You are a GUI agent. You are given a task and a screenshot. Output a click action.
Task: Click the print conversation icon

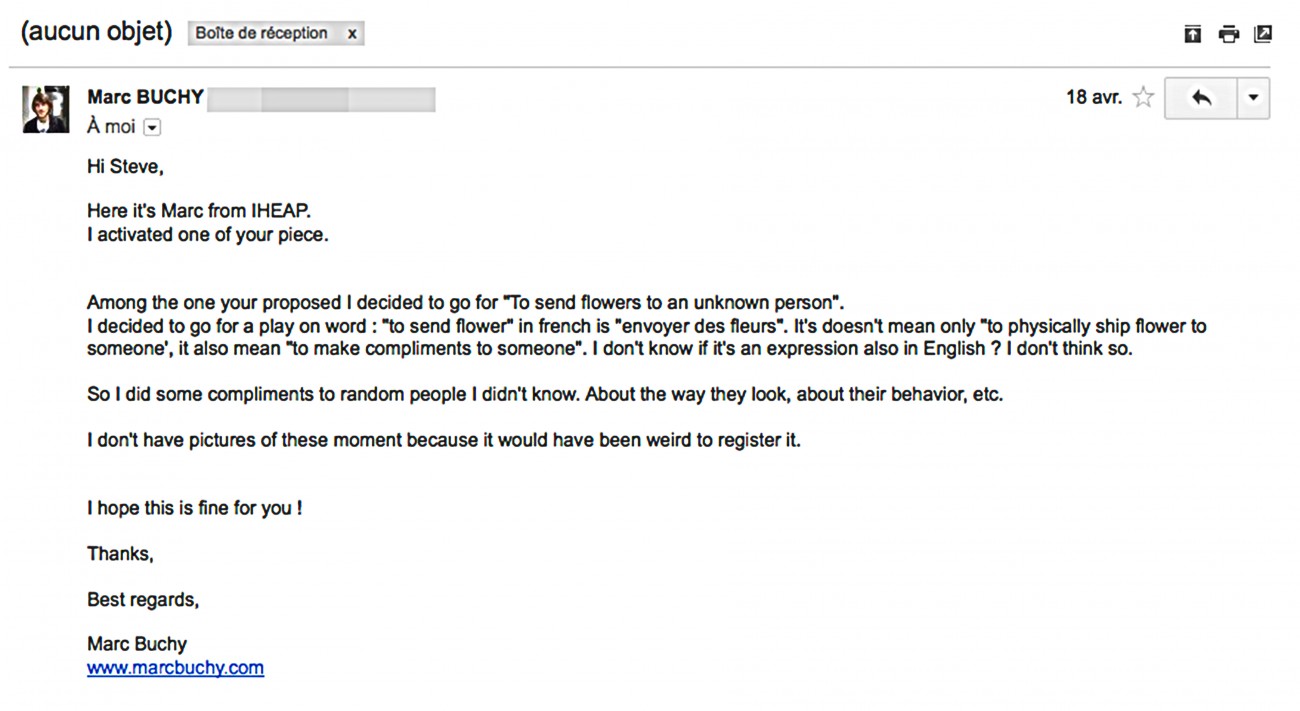click(1228, 34)
